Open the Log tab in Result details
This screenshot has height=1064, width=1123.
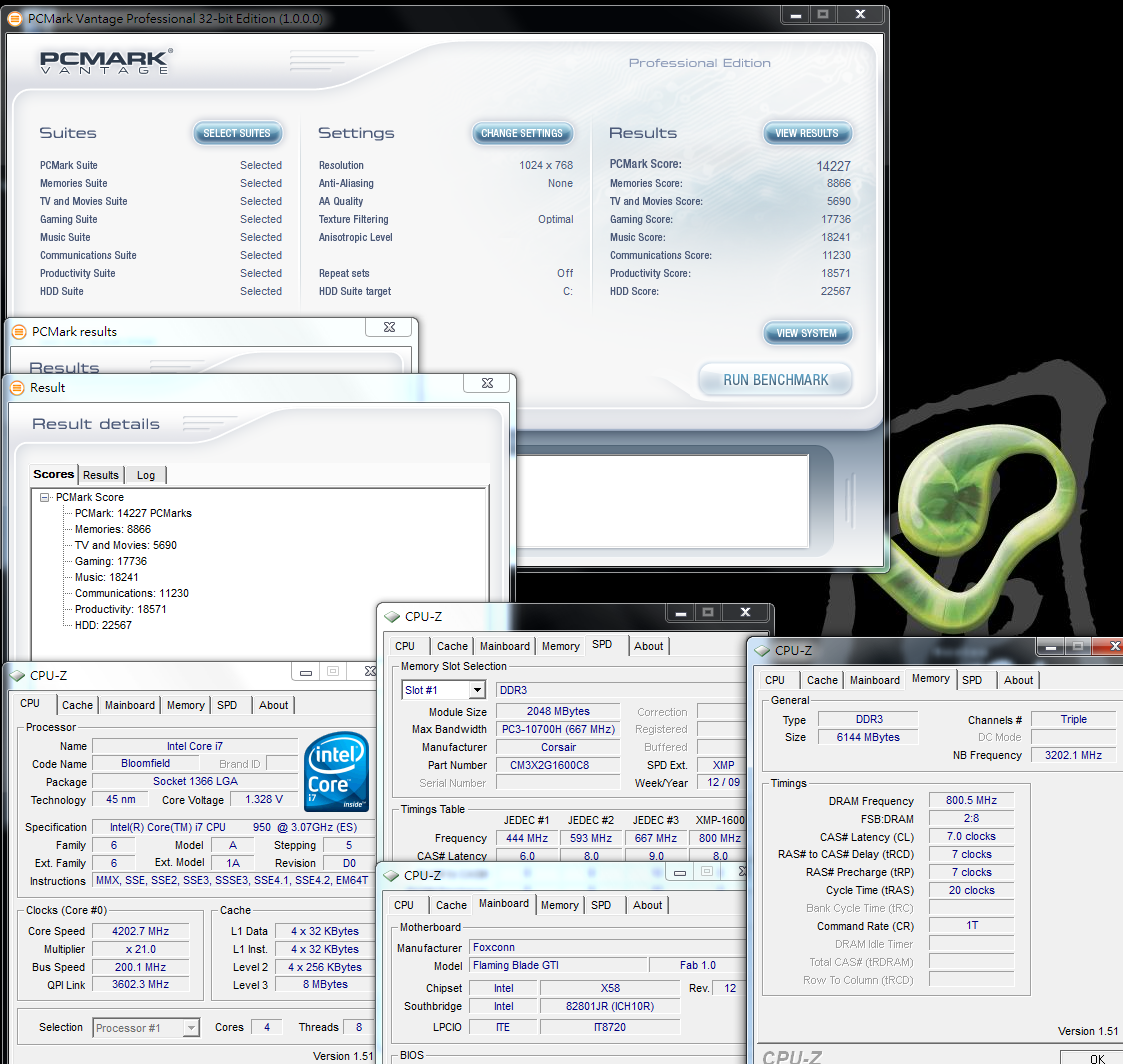pos(146,475)
